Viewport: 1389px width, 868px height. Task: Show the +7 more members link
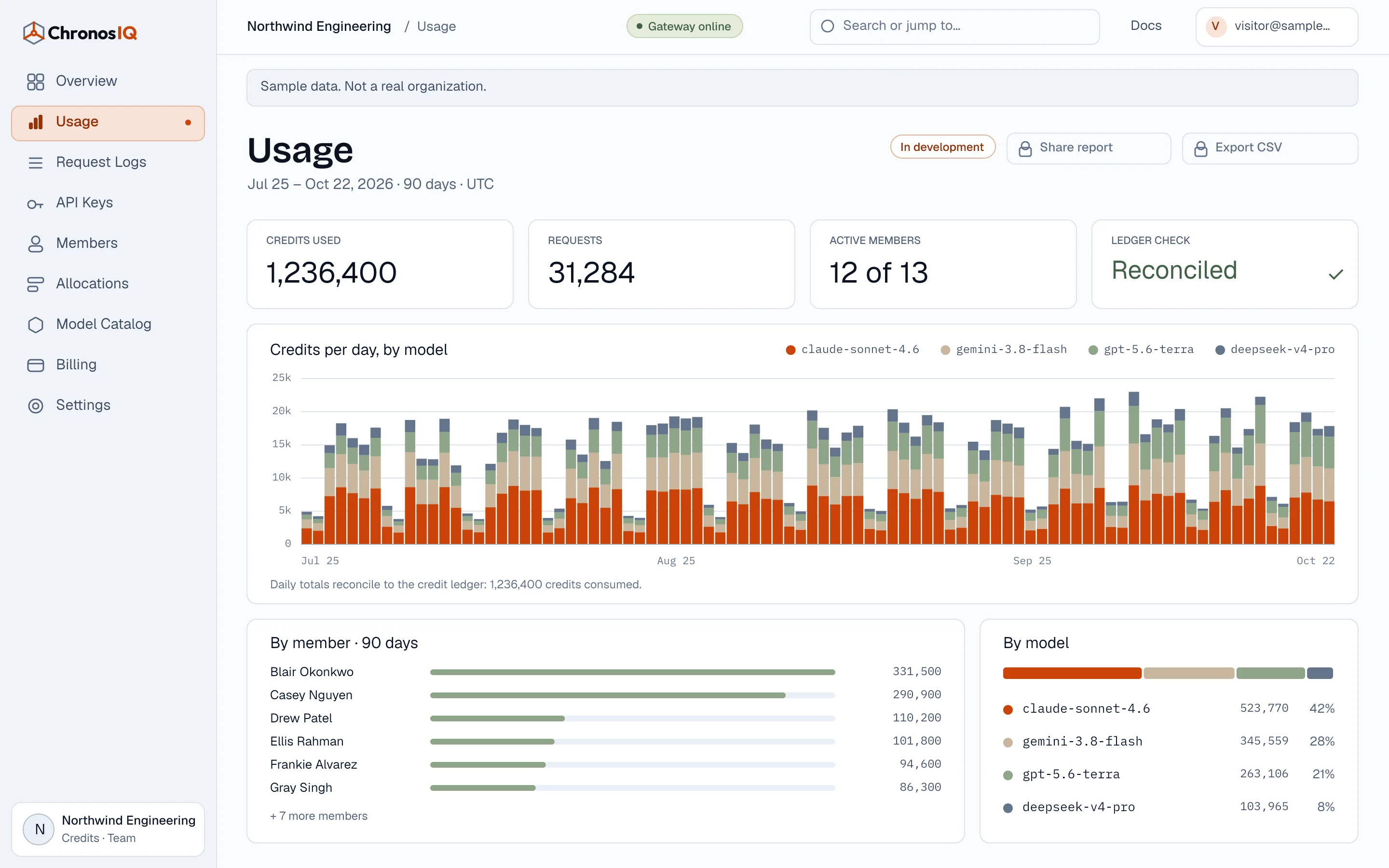(318, 816)
